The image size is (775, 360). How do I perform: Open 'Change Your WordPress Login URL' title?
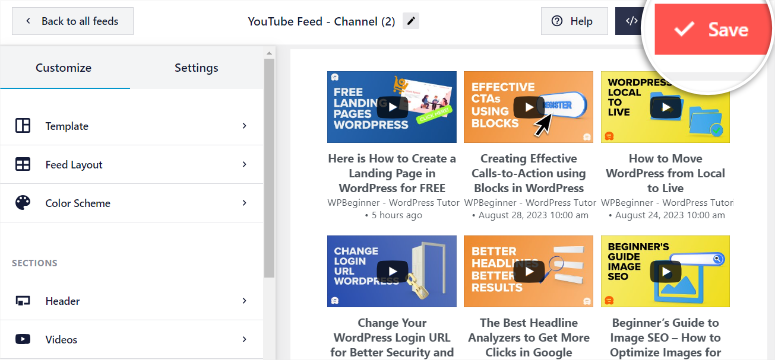(392, 338)
